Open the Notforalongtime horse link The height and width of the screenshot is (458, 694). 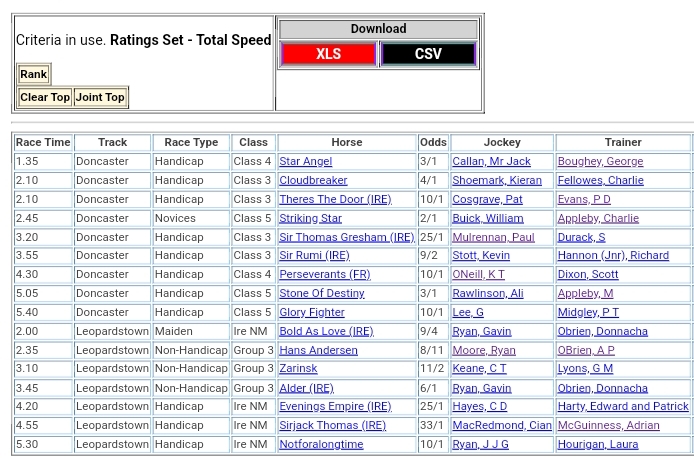coord(321,445)
